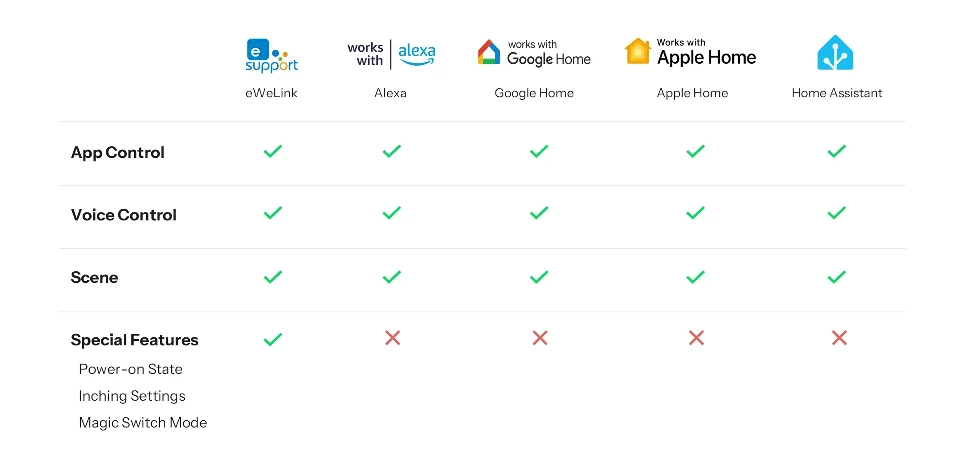Click the eWeLink support logo
Viewport: 965px width, 473px height.
point(272,54)
